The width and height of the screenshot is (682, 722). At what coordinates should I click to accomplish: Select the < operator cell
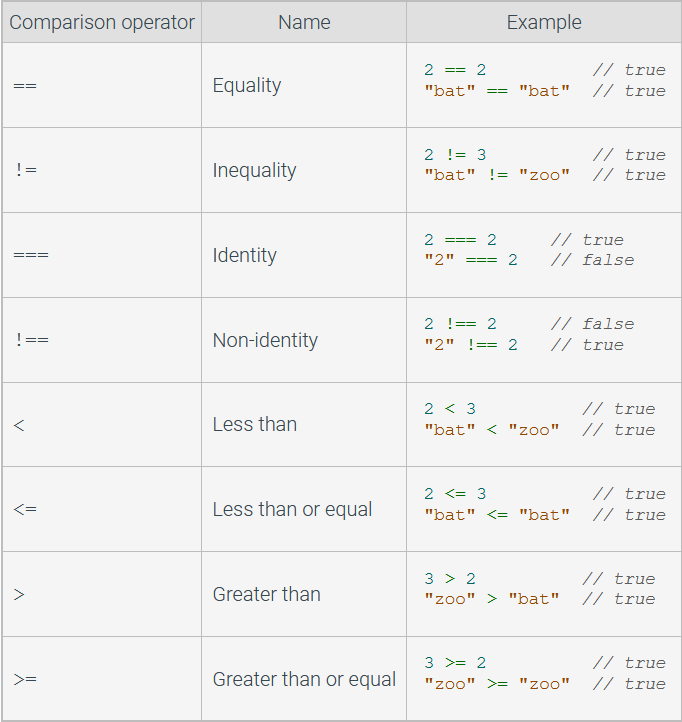click(102, 425)
